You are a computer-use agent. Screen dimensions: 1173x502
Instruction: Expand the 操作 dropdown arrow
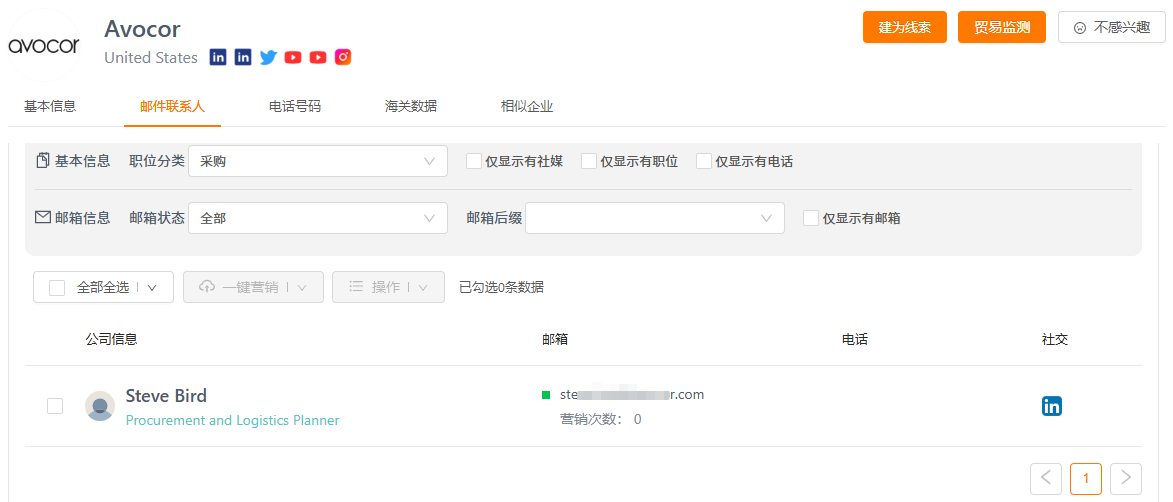coord(423,287)
